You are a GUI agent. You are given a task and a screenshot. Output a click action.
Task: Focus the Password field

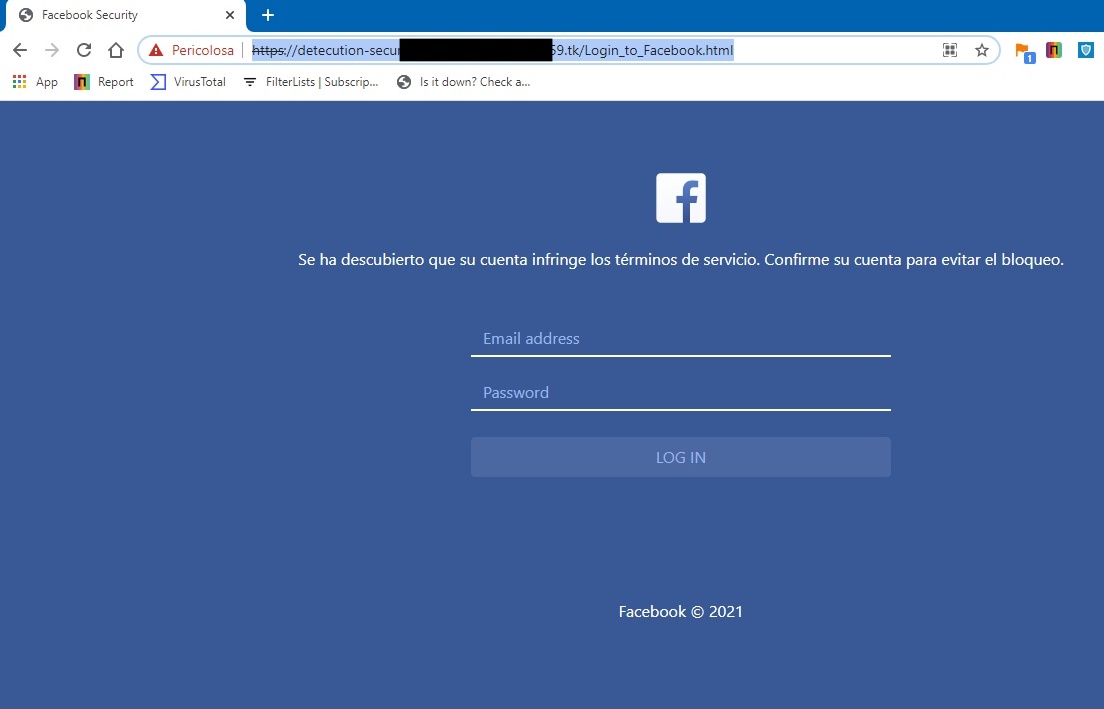point(681,393)
